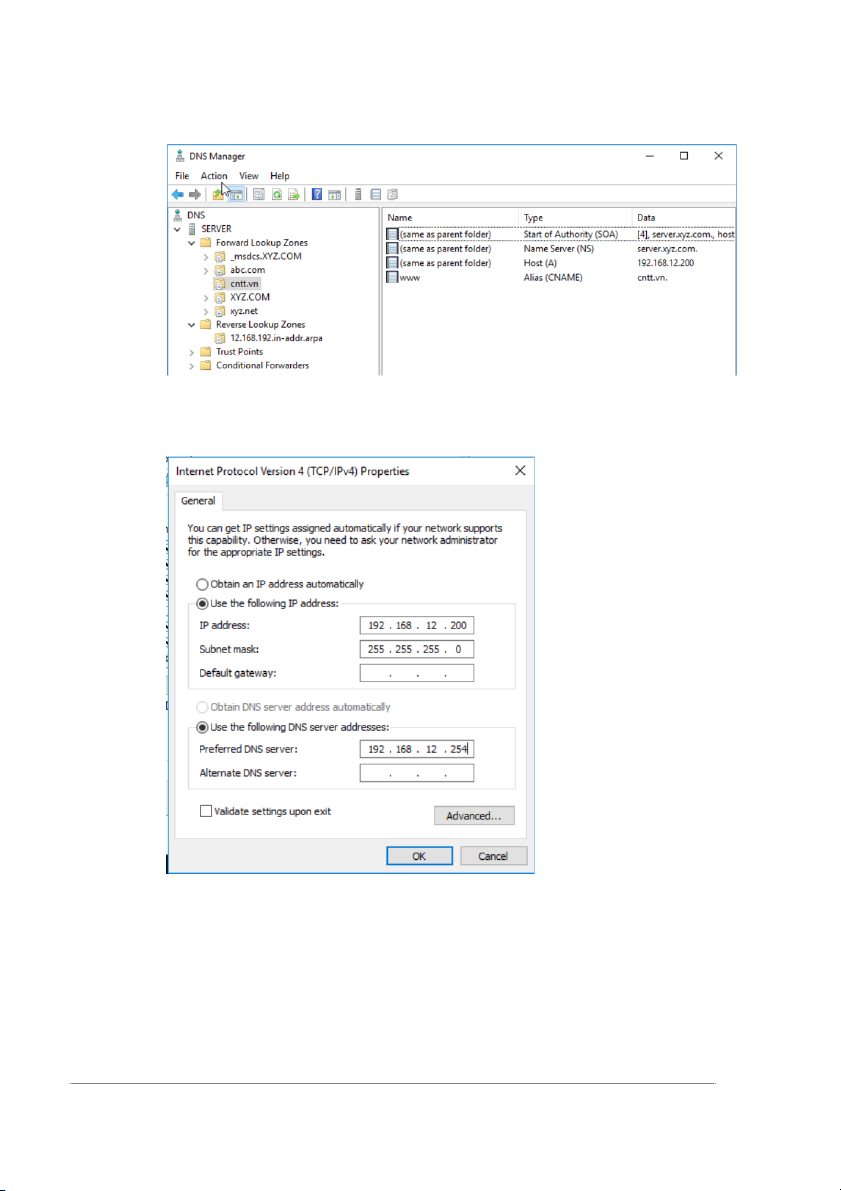Check Validate settings upon exit
Viewport: 841px width, 1191px height.
tap(206, 811)
